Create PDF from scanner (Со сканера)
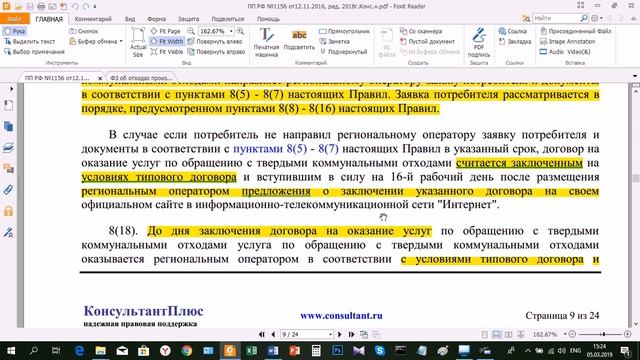 pyautogui.click(x=421, y=31)
